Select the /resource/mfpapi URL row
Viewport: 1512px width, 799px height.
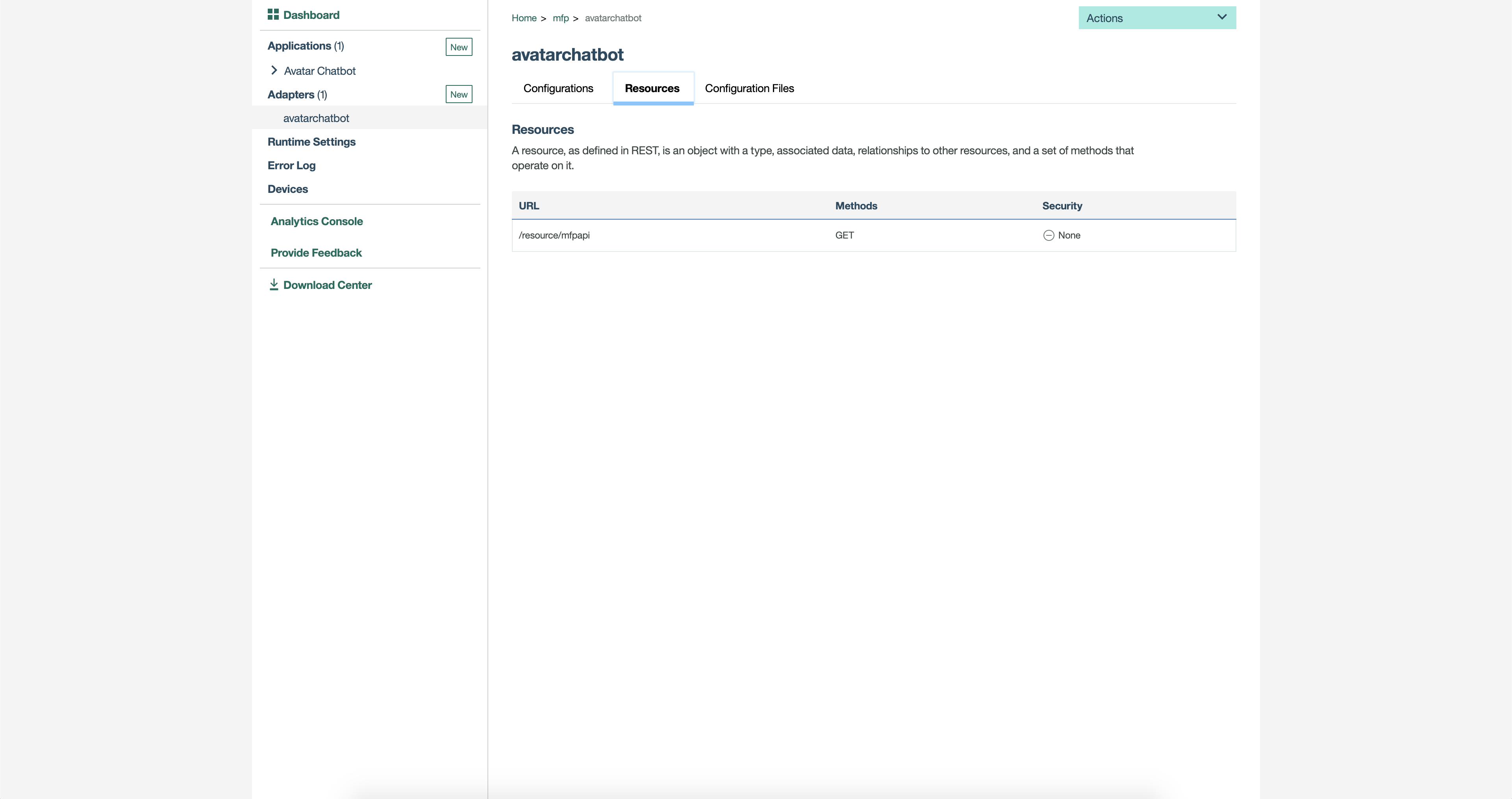pos(554,235)
